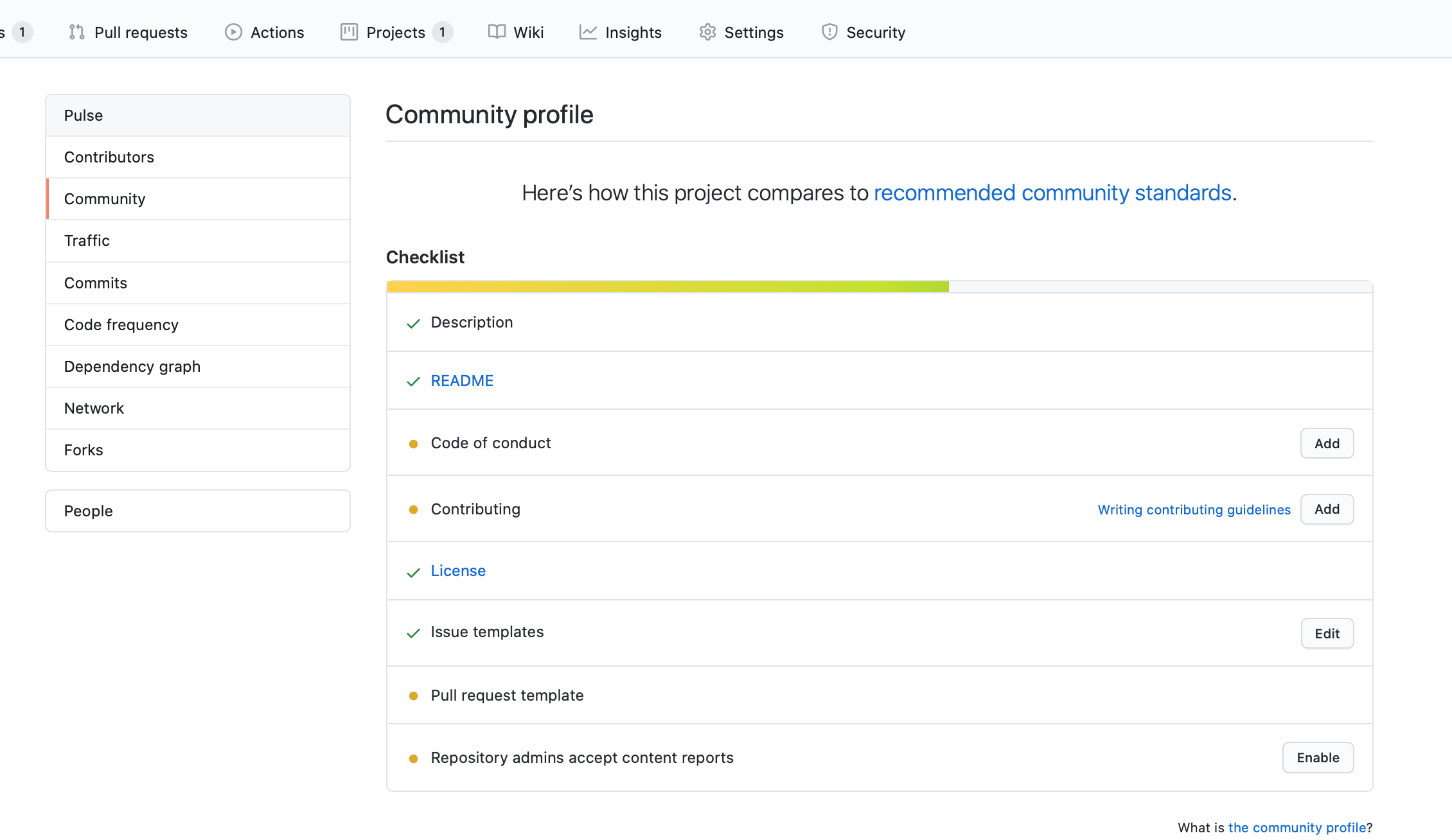This screenshot has width=1452, height=840.
Task: Click the checklist progress bar
Action: pos(880,286)
